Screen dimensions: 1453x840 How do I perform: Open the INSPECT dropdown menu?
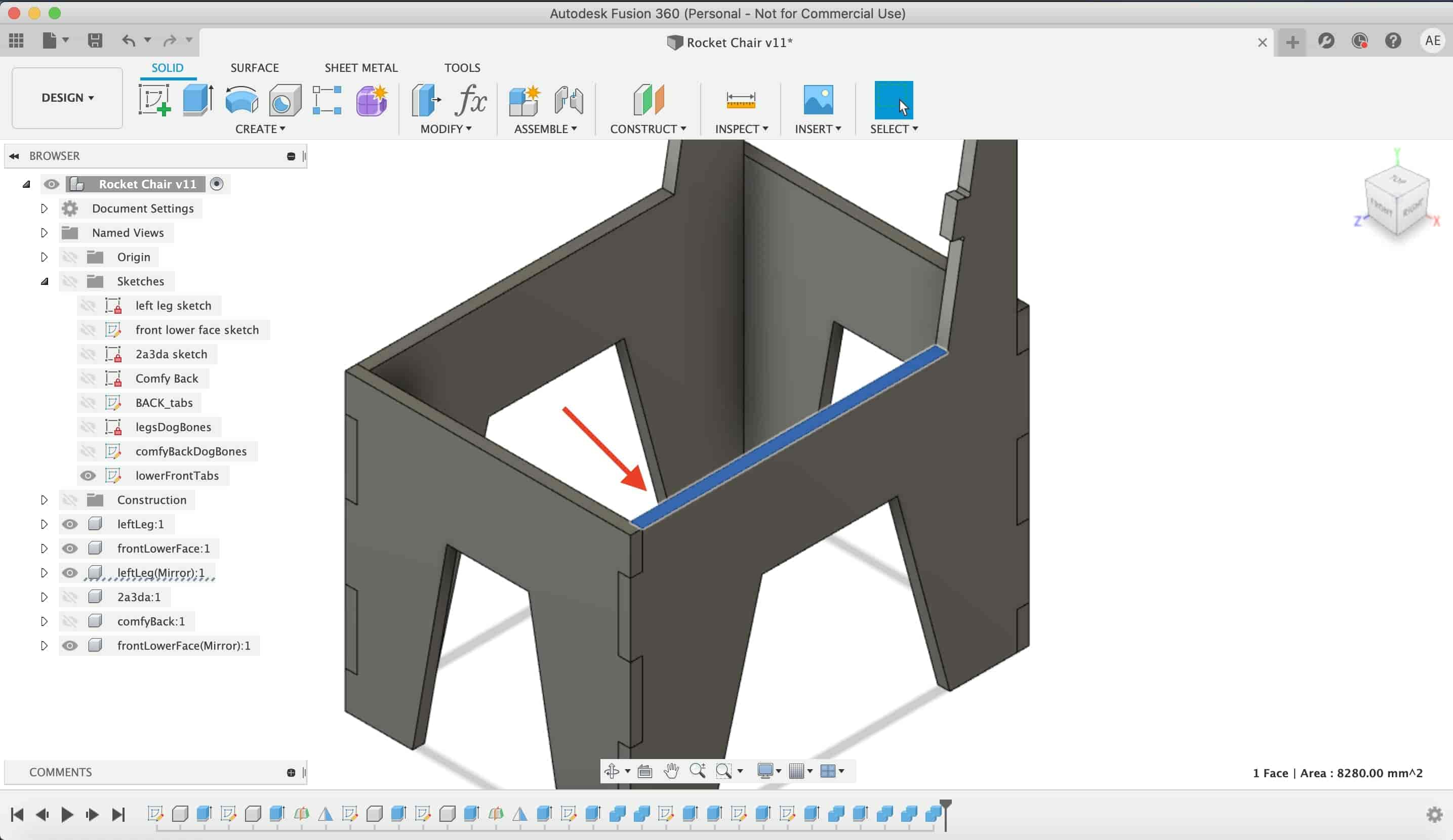[742, 129]
